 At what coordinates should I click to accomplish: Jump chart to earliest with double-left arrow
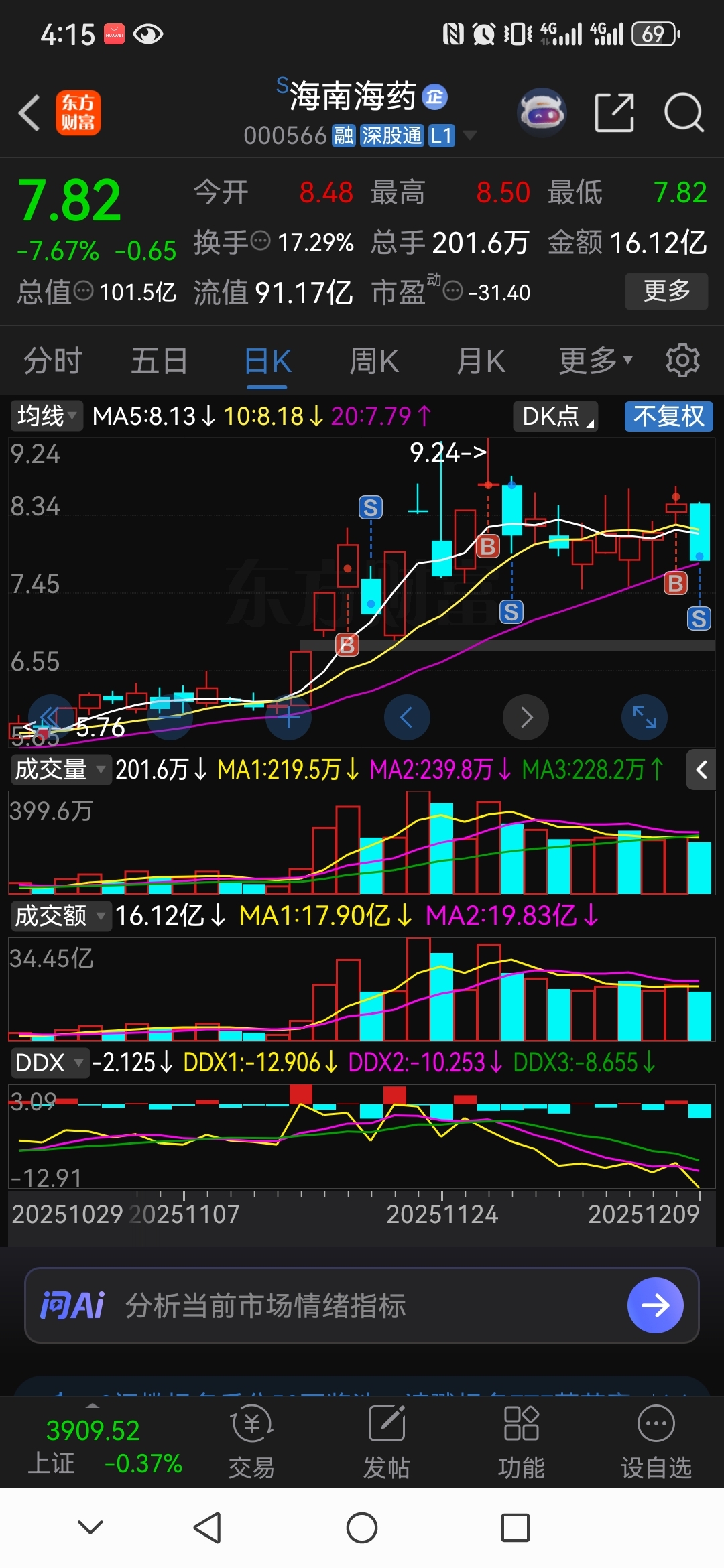pyautogui.click(x=51, y=718)
